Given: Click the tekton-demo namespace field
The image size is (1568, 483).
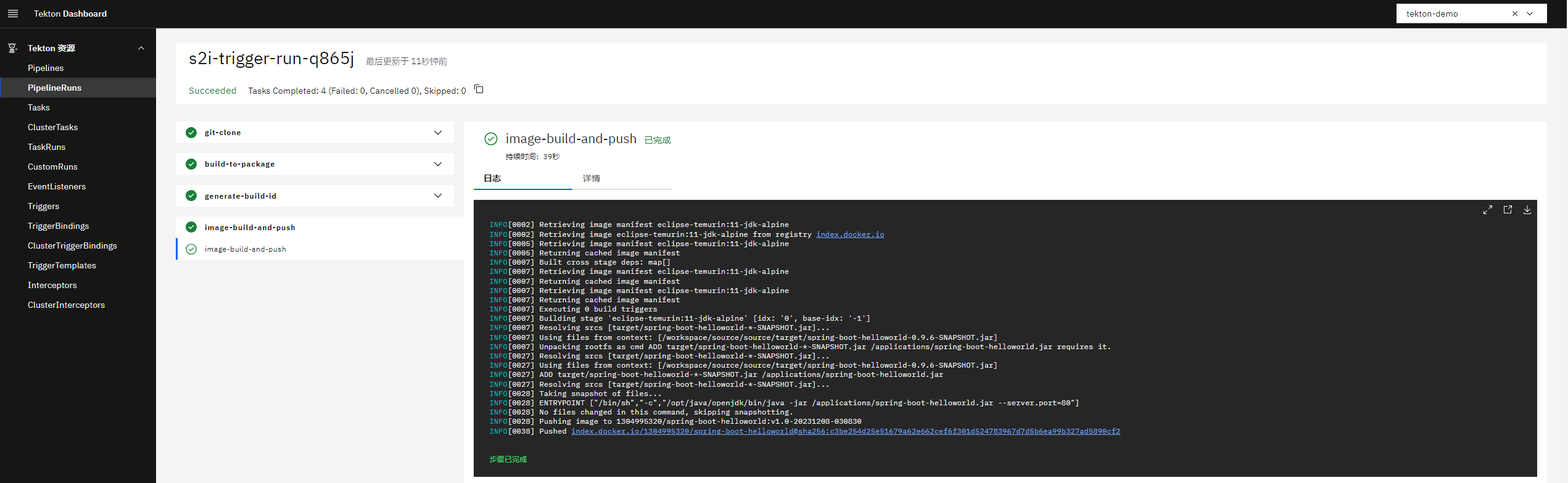Looking at the screenshot, I should [1471, 14].
